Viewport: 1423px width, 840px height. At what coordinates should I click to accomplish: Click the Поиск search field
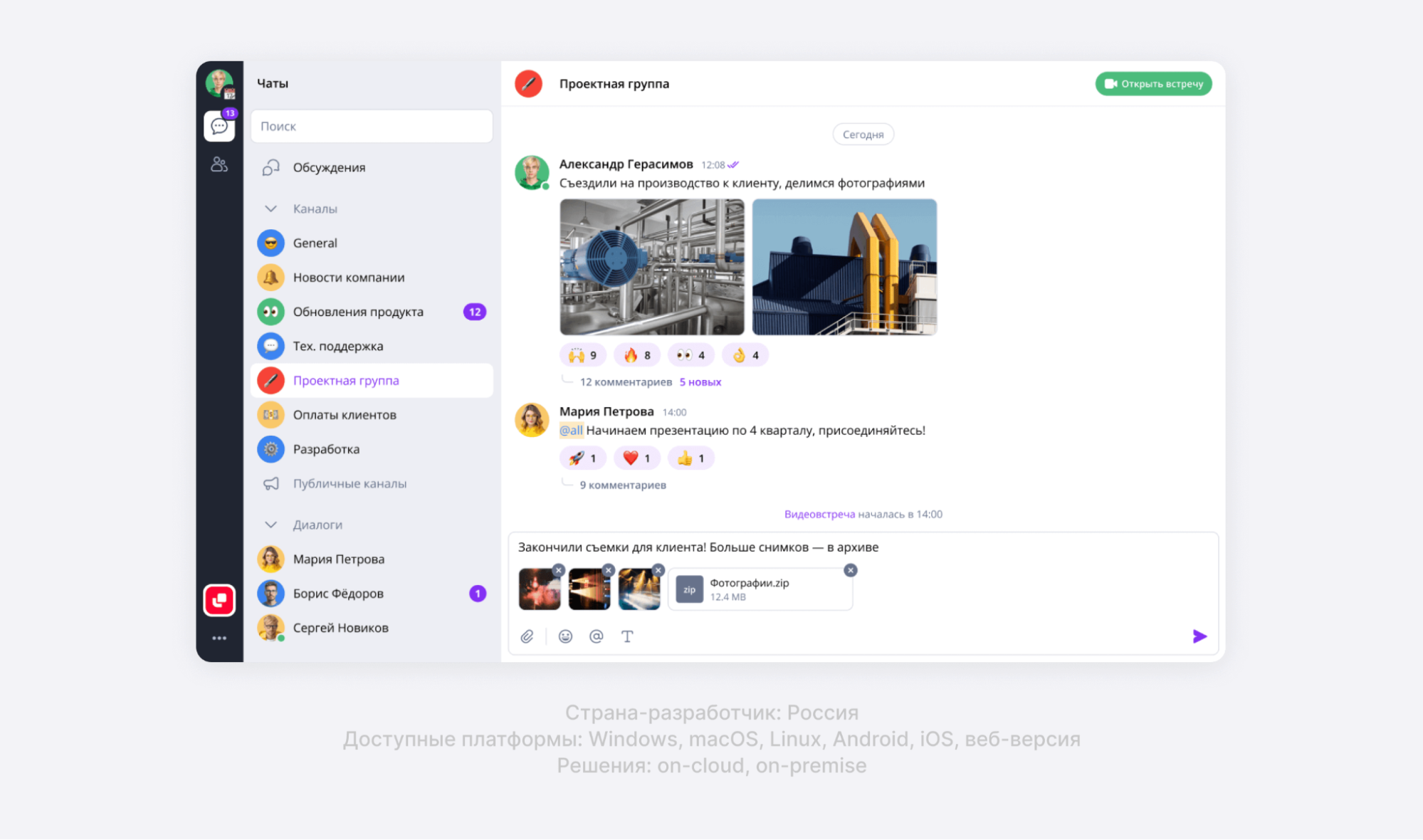372,126
